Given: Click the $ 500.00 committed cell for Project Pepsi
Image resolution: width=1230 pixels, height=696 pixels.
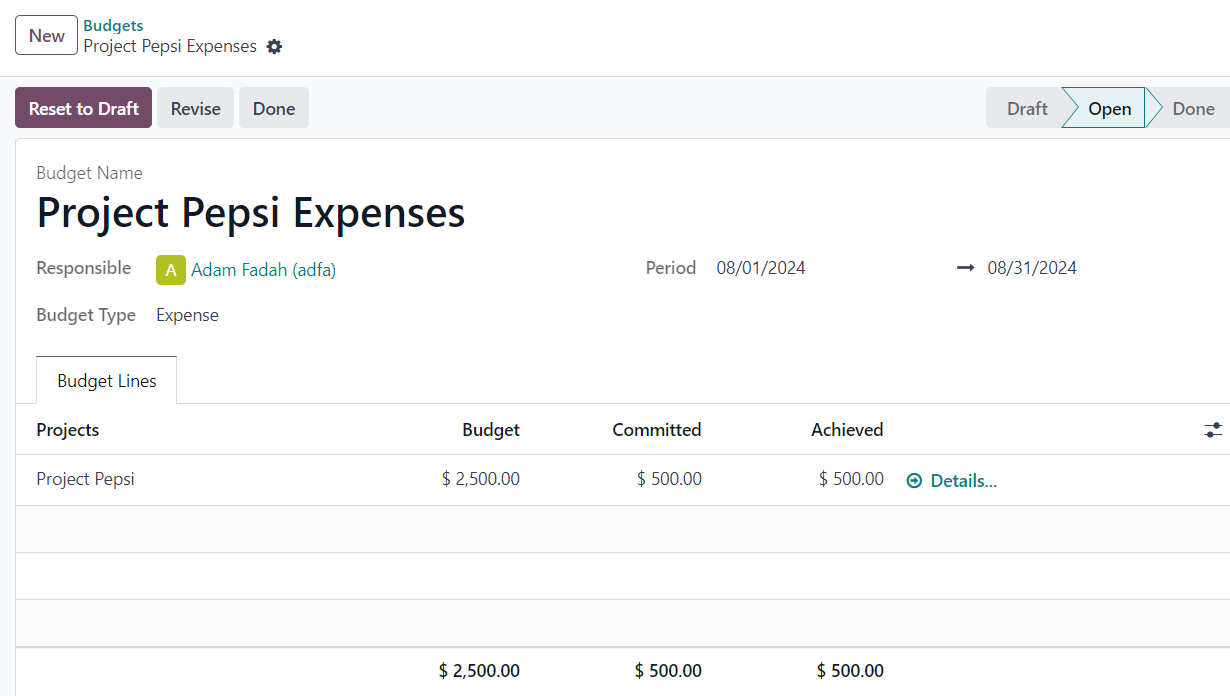Looking at the screenshot, I should click(669, 479).
